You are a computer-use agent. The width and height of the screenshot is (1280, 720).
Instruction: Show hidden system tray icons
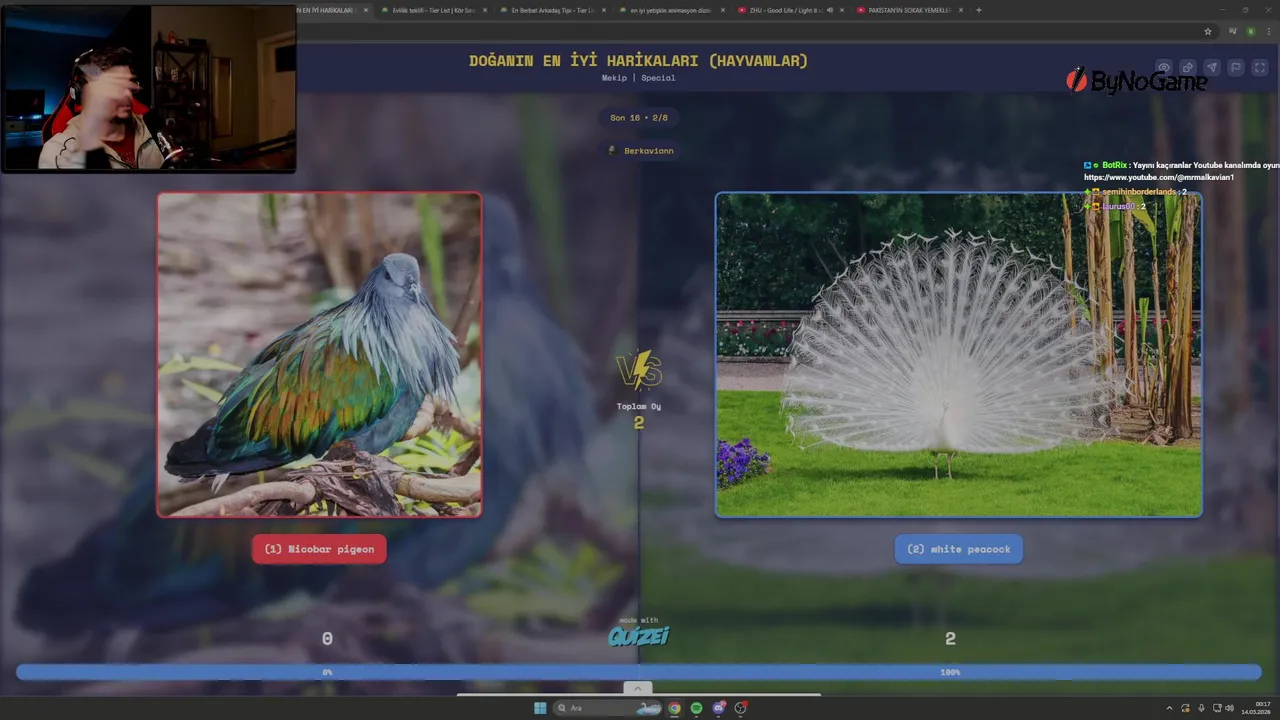pos(1169,708)
